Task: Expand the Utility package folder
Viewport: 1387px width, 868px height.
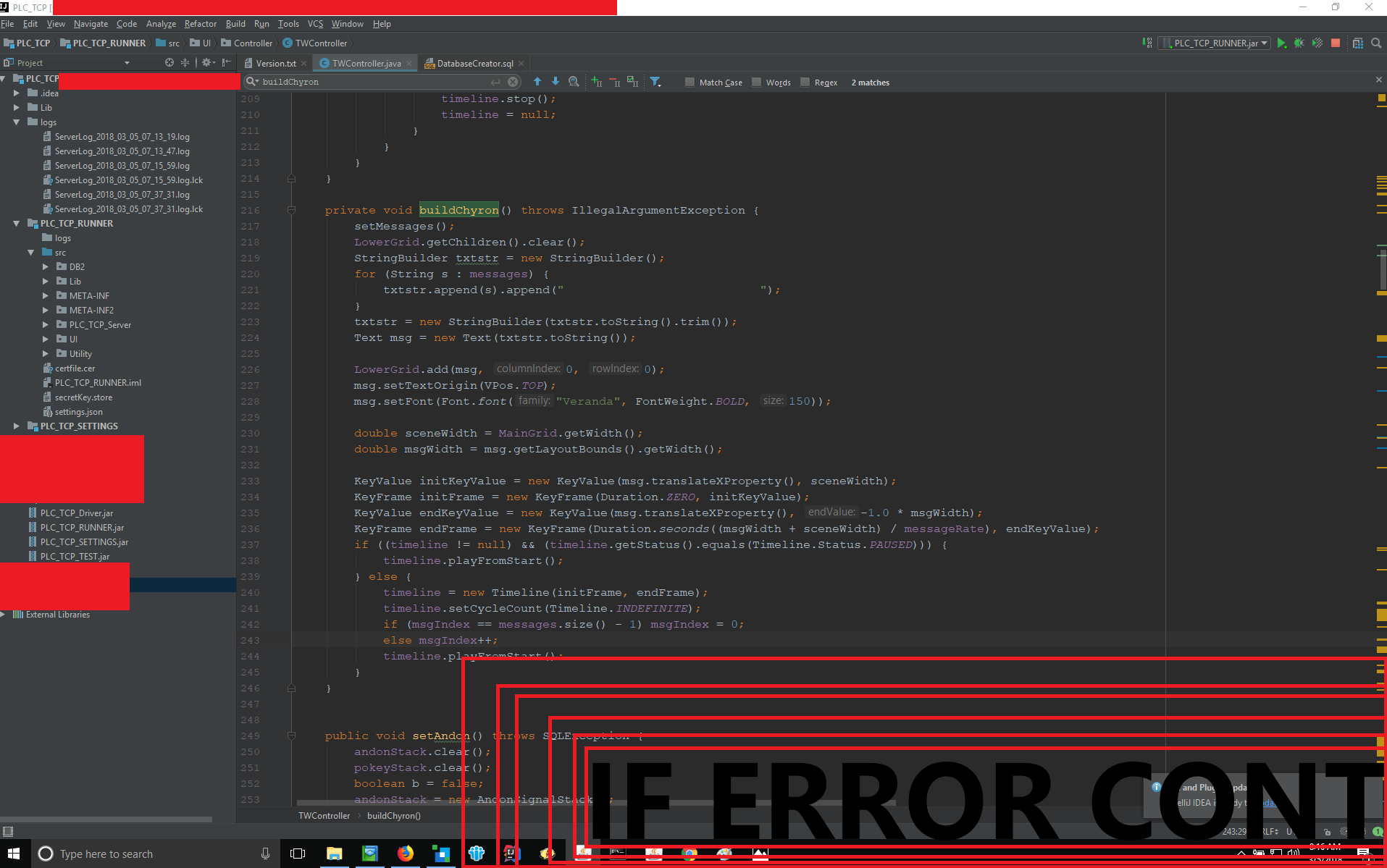Action: click(x=46, y=353)
